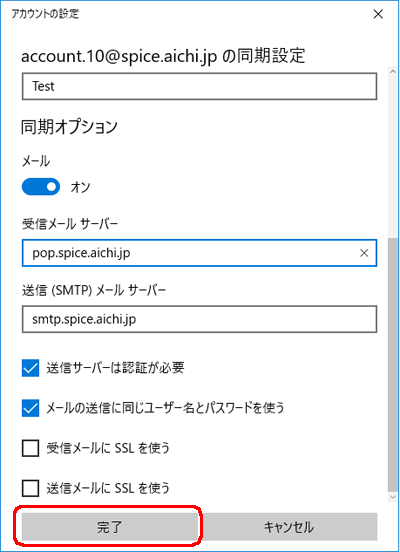This screenshot has height=552, width=400.
Task: Uncheck same username and password for sending
Action: [31, 408]
